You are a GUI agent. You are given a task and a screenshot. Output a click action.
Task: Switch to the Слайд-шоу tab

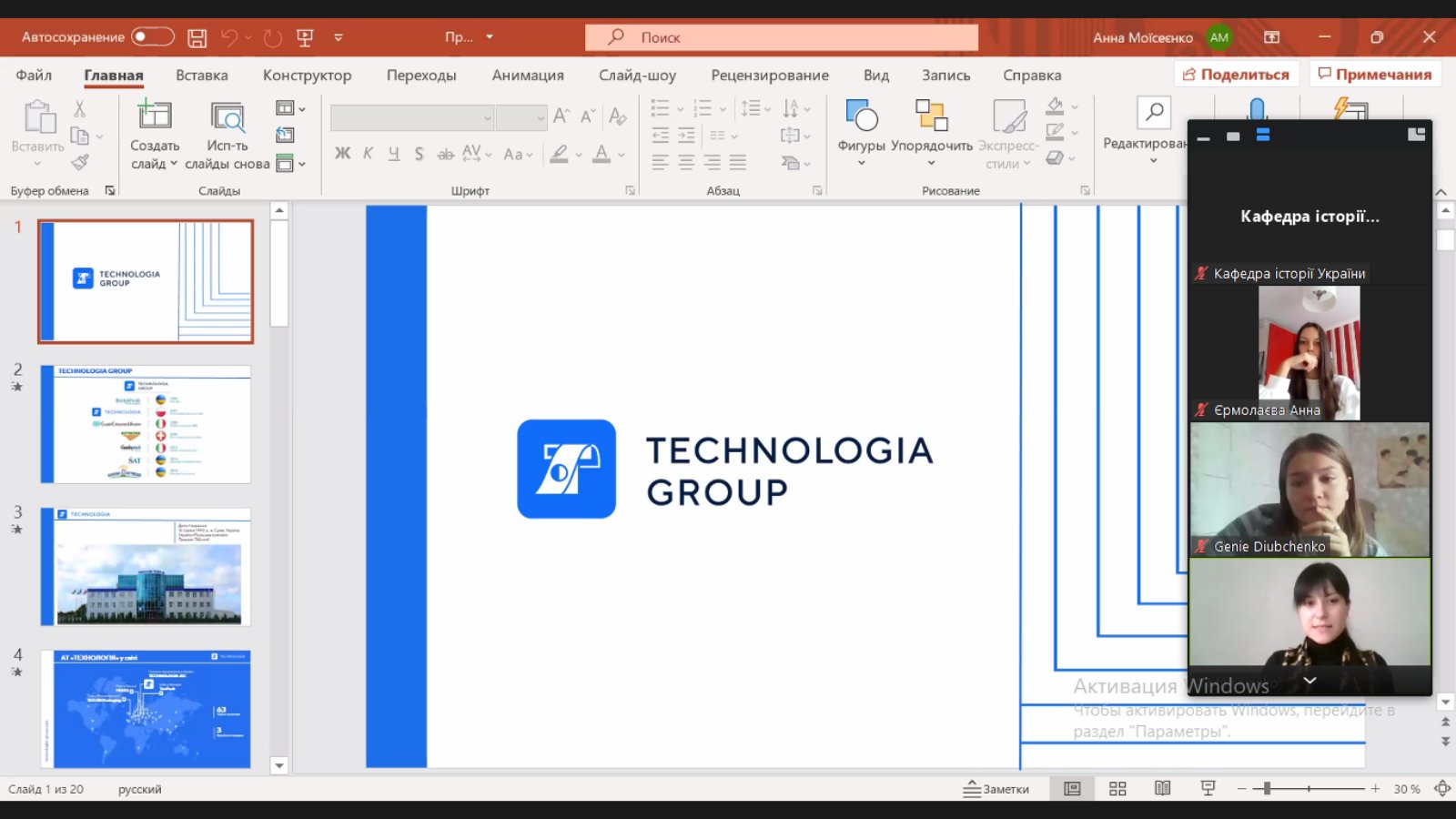[x=637, y=75]
